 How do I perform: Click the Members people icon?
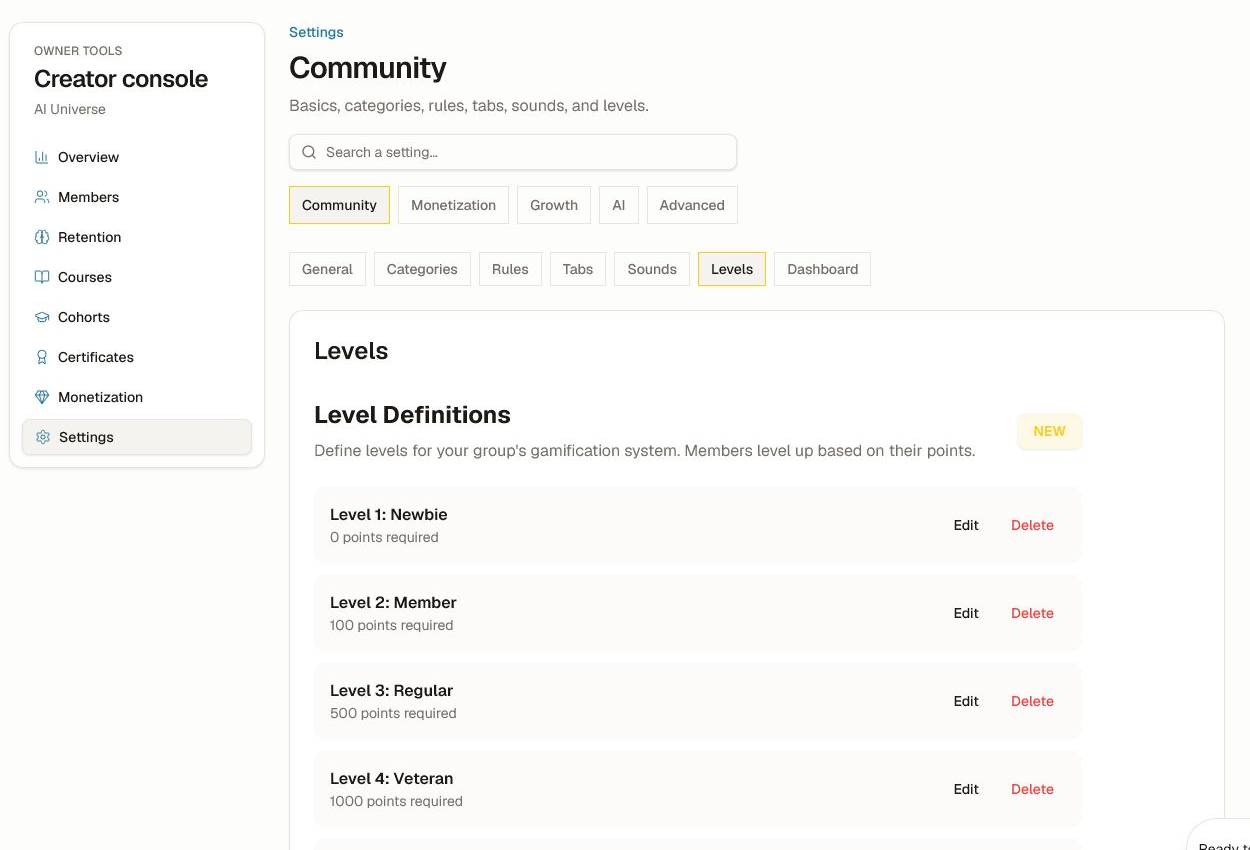[x=42, y=197]
